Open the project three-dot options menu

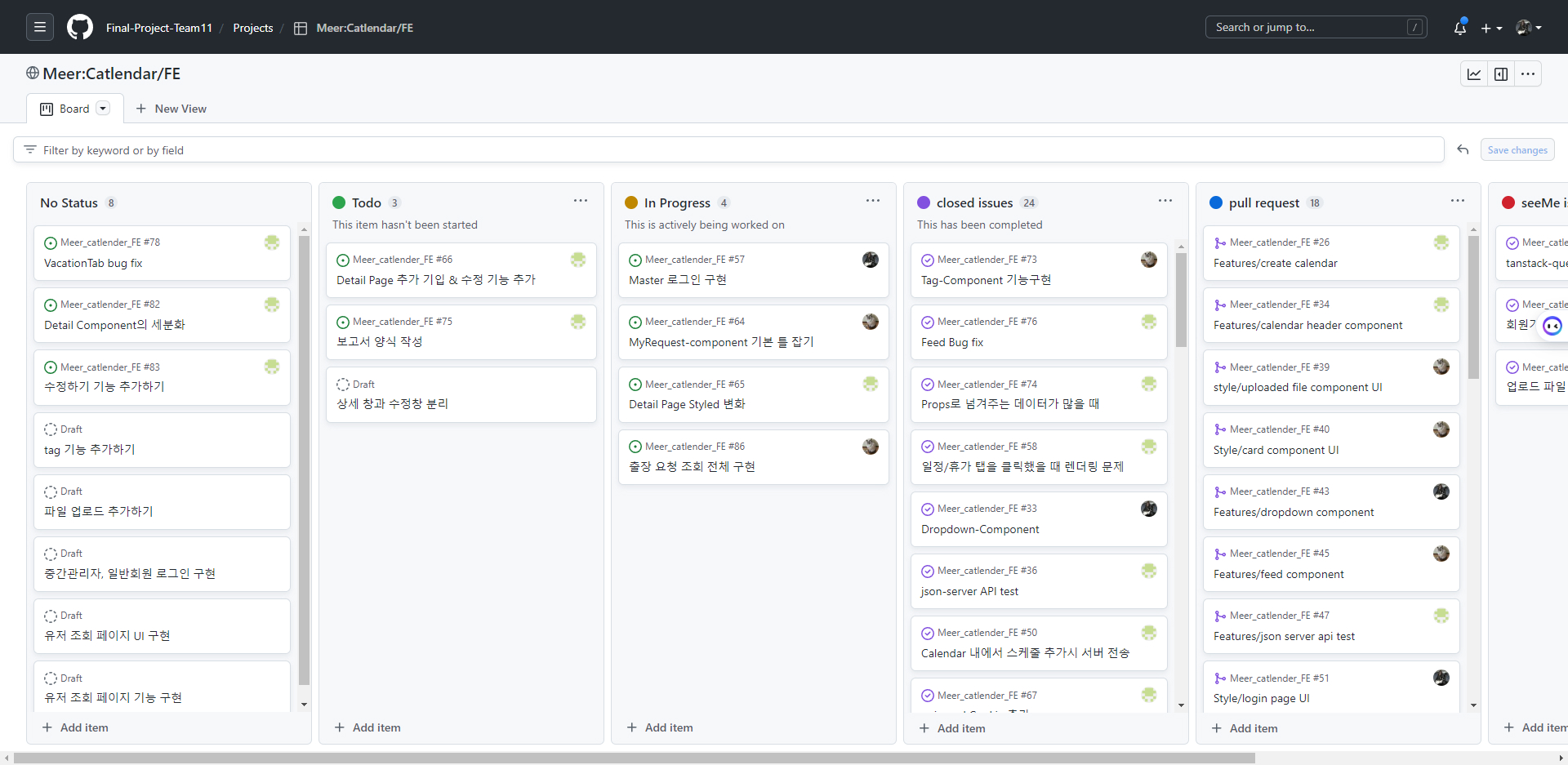click(1528, 74)
